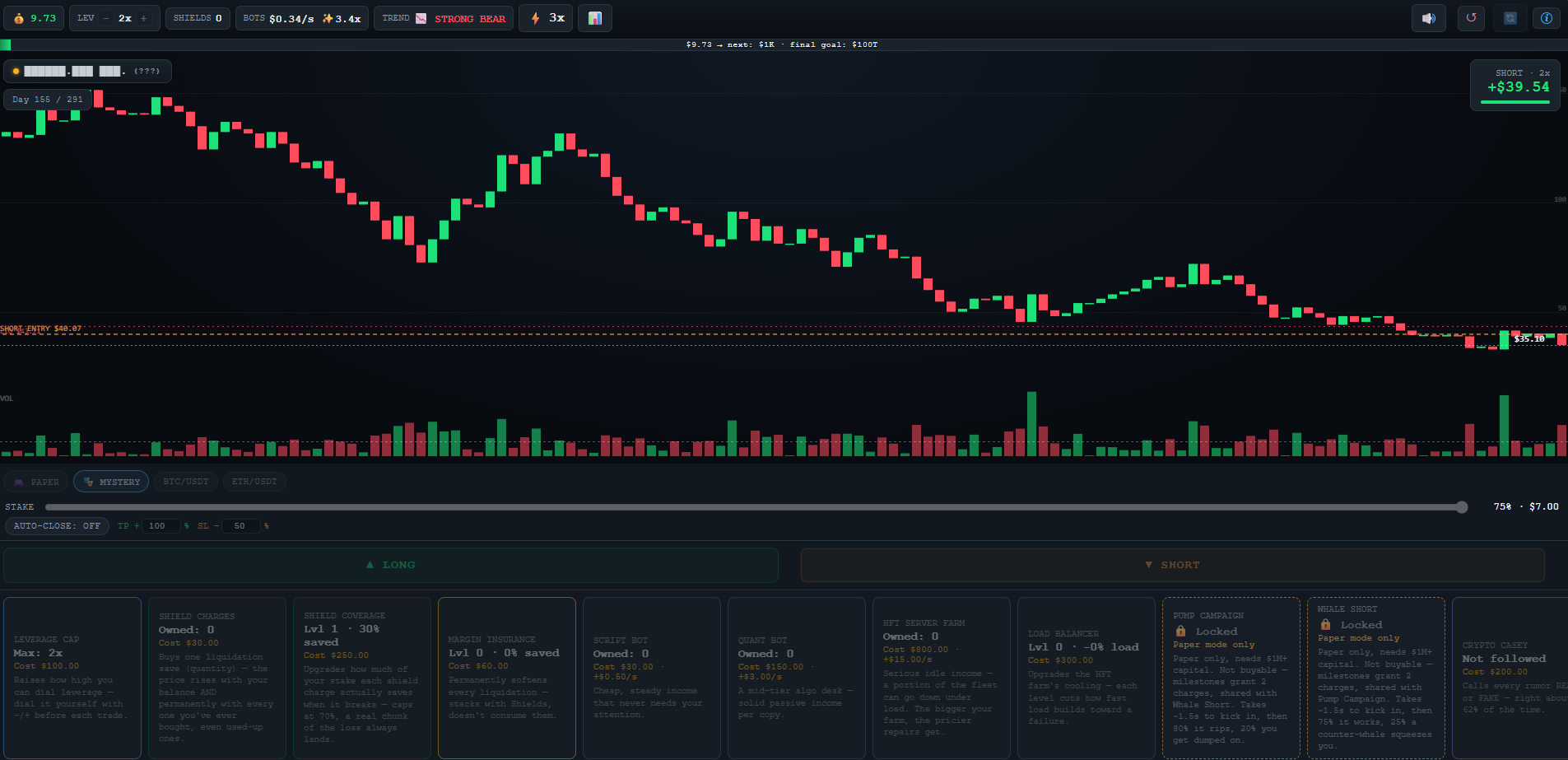Open the bar chart stats icon

595,18
